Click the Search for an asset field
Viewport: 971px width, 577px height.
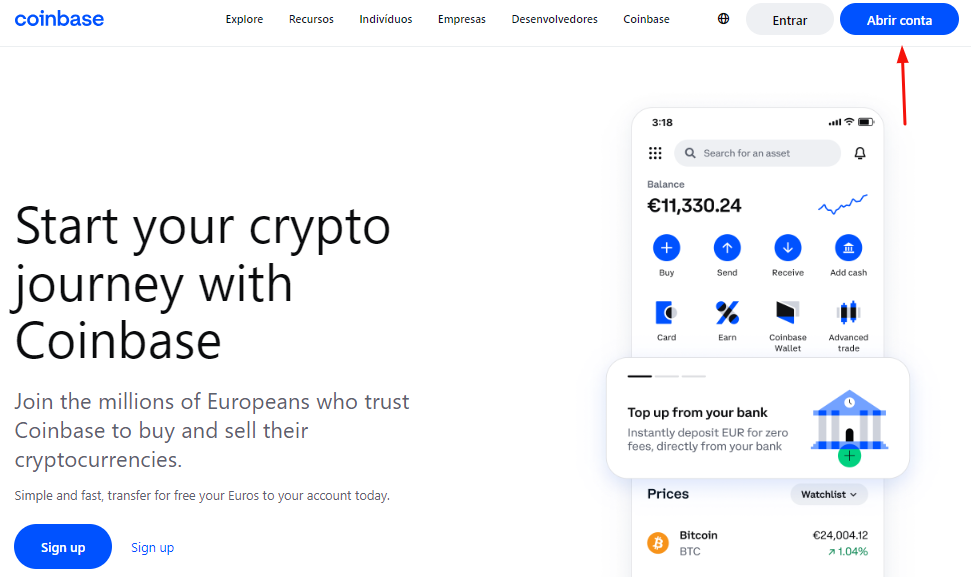point(757,153)
